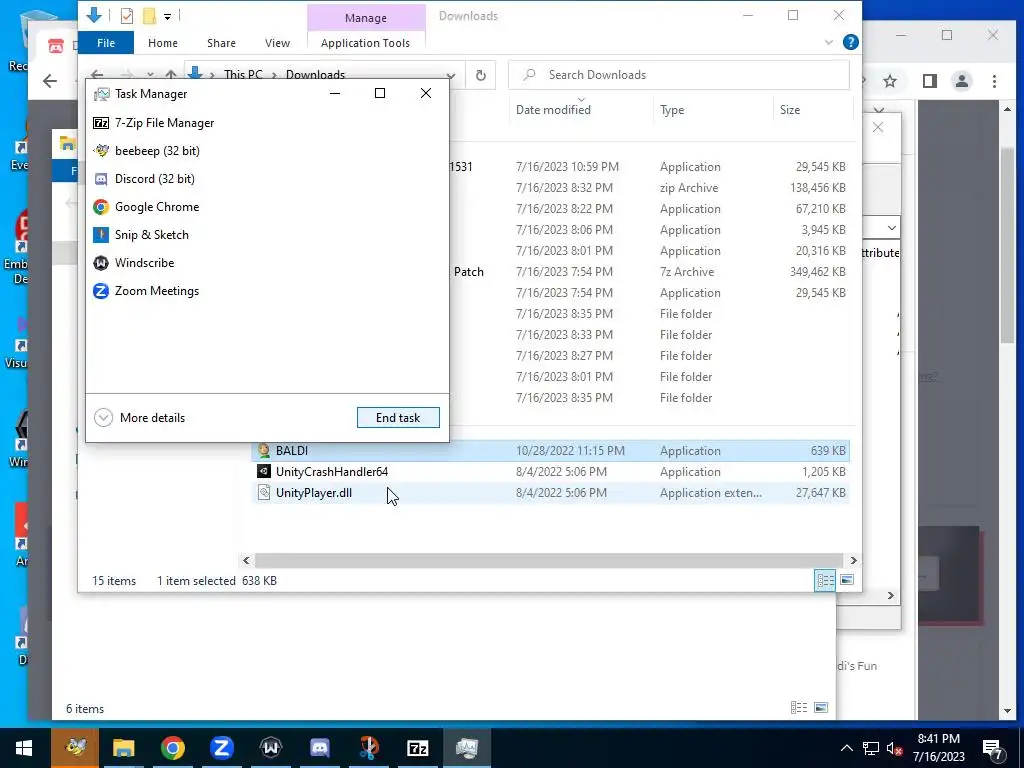Click the Manage contextual tab

366,18
